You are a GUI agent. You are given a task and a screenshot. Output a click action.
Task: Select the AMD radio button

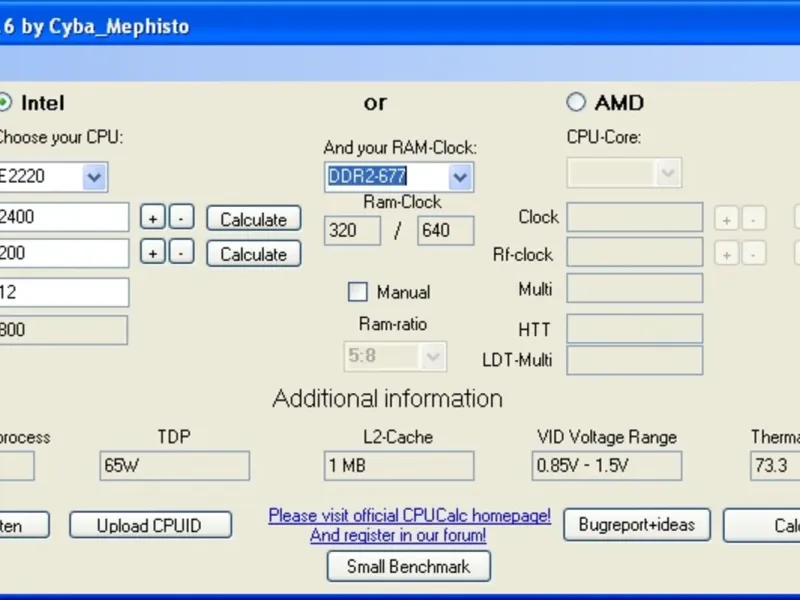pos(576,102)
